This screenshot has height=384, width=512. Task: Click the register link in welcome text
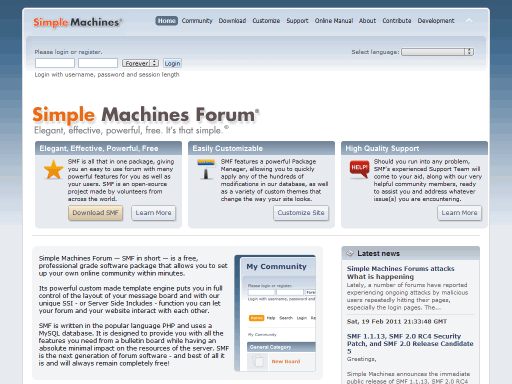(x=89, y=52)
